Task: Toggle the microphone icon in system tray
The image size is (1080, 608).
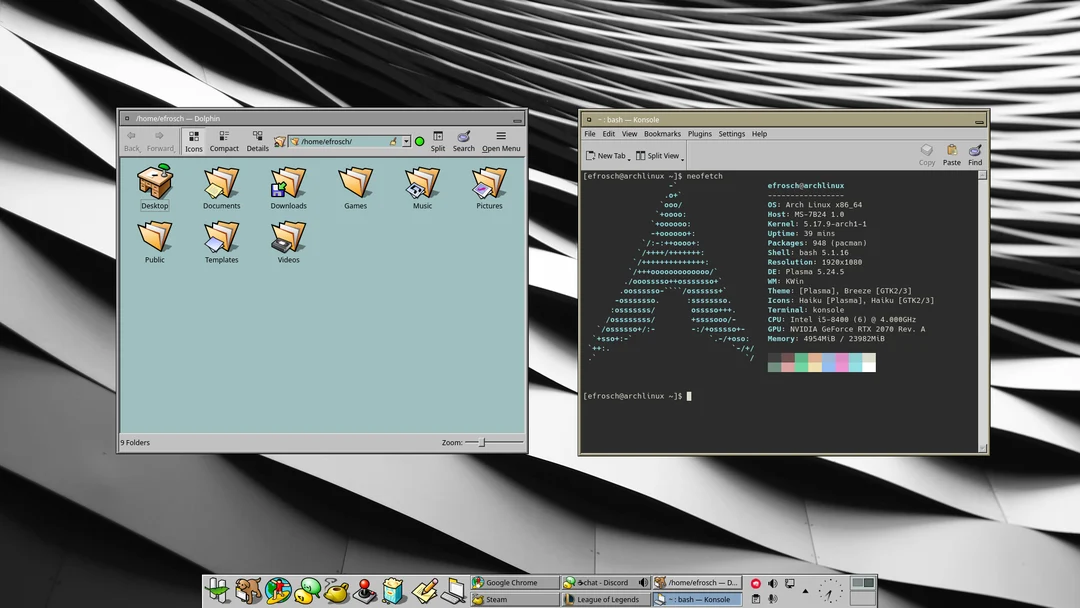Action: coord(773,598)
